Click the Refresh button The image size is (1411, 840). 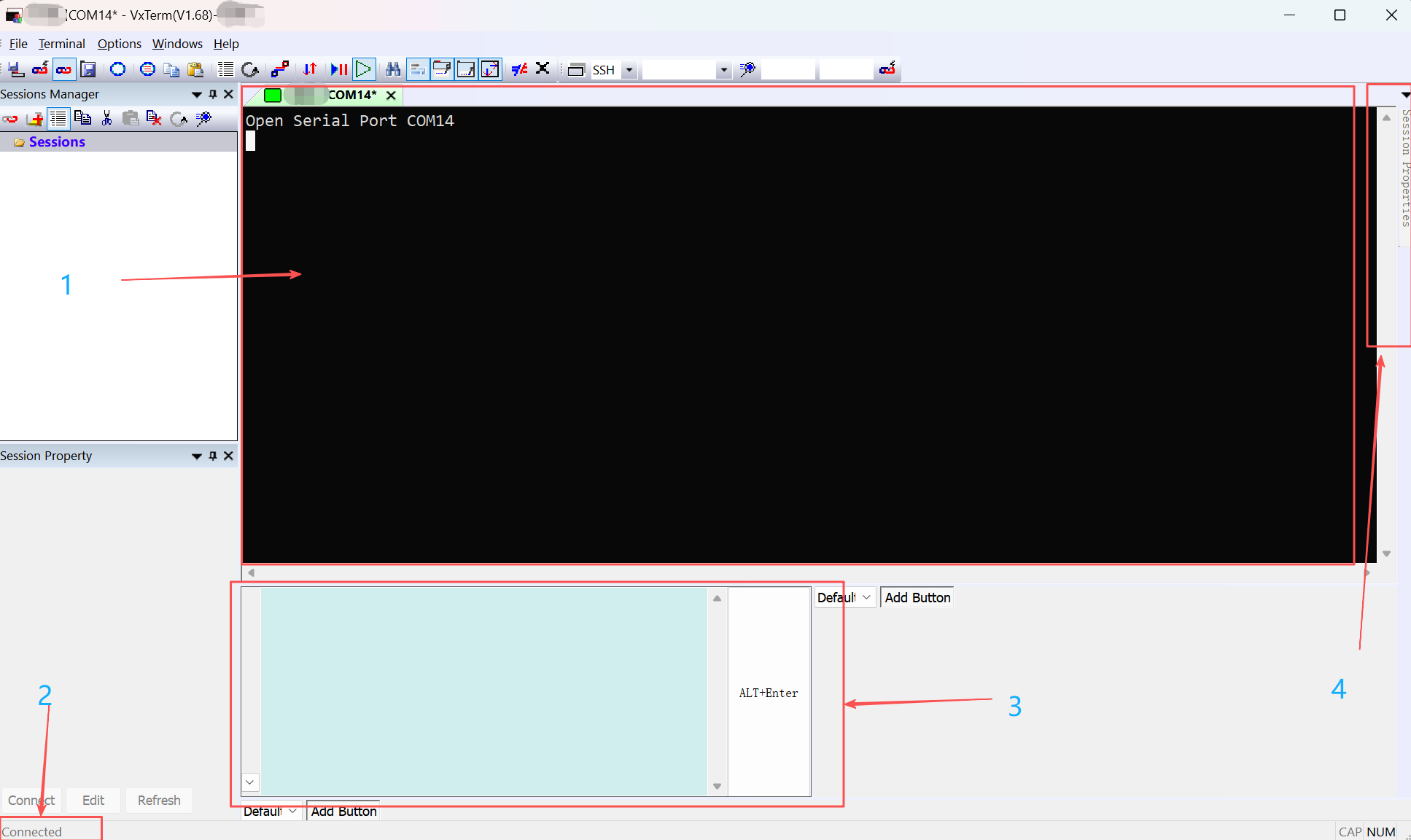(x=159, y=800)
